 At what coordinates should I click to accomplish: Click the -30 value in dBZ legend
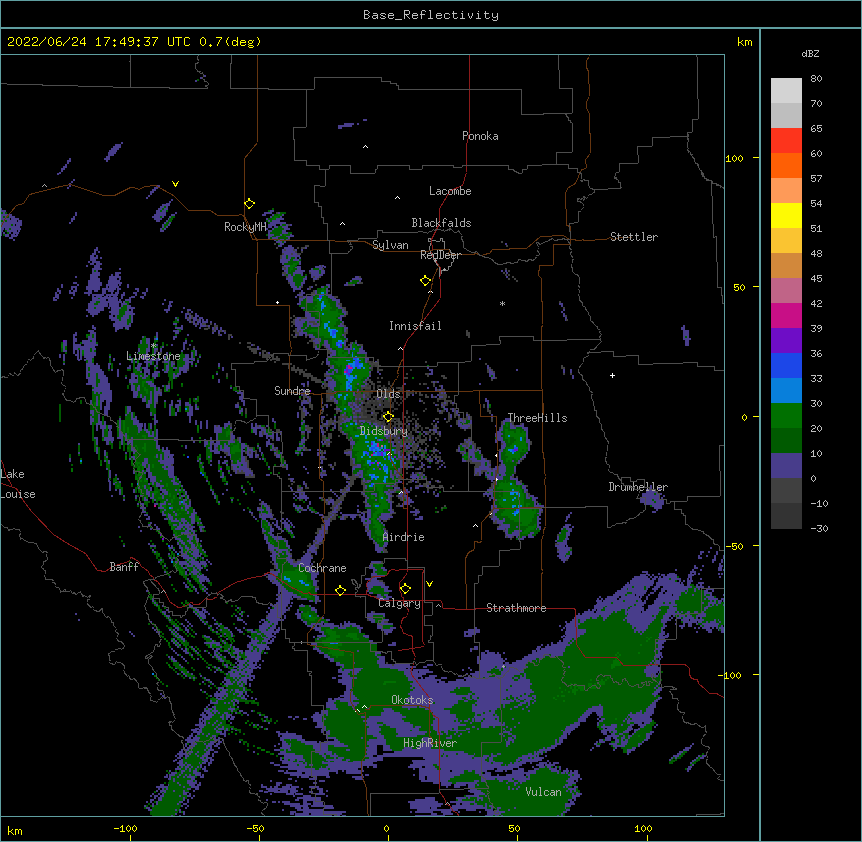tap(819, 528)
